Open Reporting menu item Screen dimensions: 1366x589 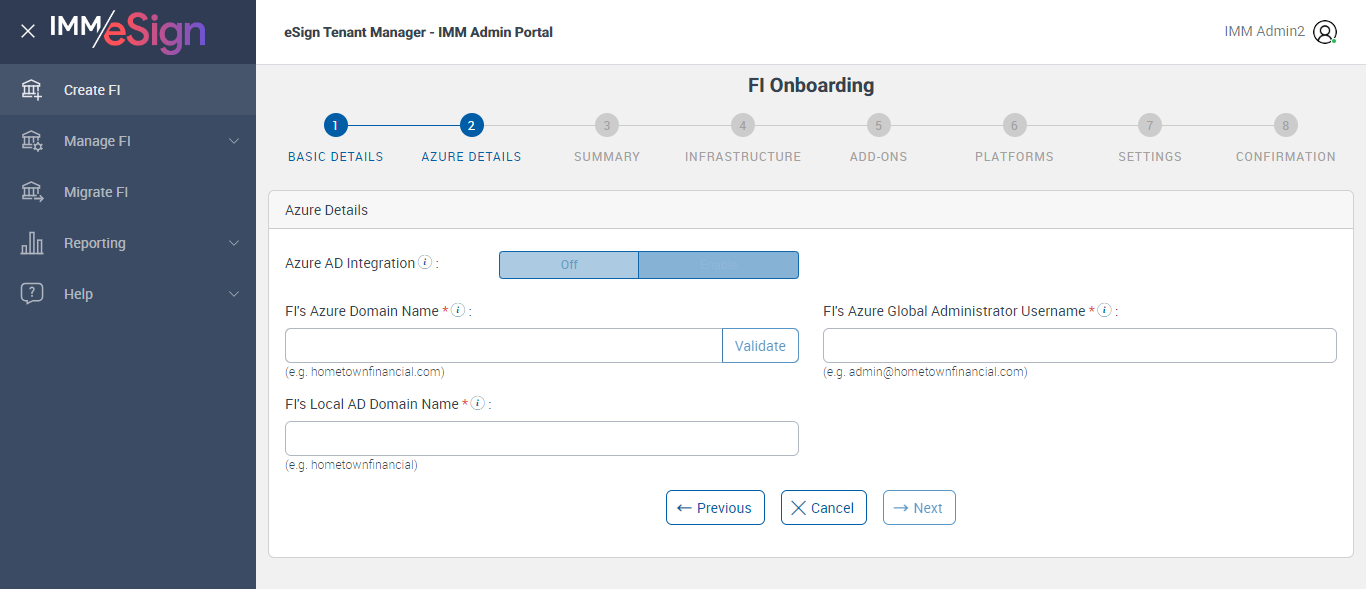pyautogui.click(x=128, y=243)
